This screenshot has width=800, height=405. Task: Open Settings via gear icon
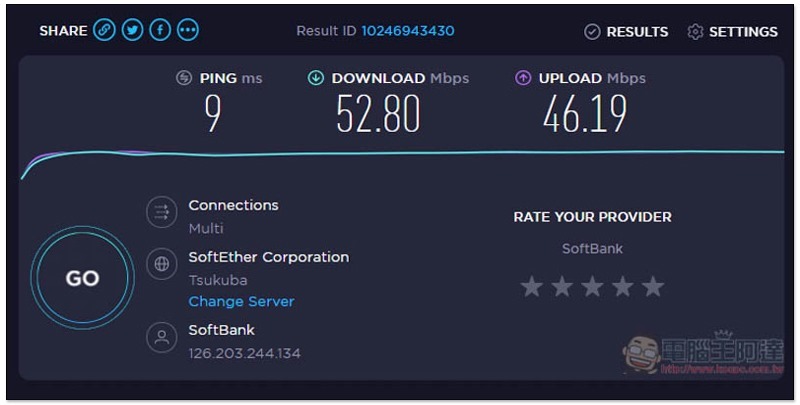(695, 32)
